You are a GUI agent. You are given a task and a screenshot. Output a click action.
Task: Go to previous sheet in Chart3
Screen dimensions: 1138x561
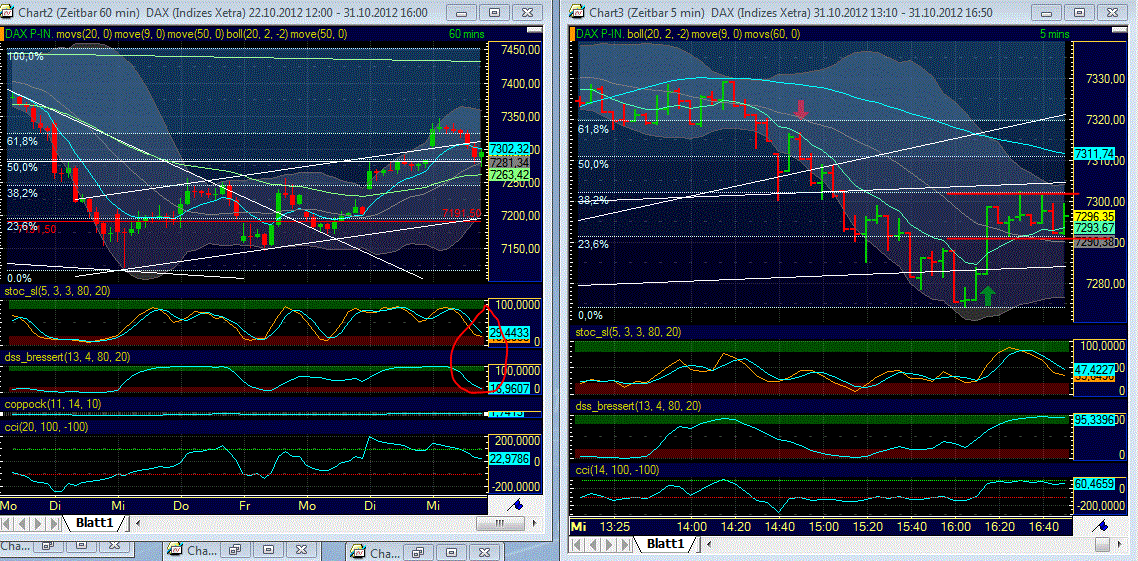click(x=591, y=543)
